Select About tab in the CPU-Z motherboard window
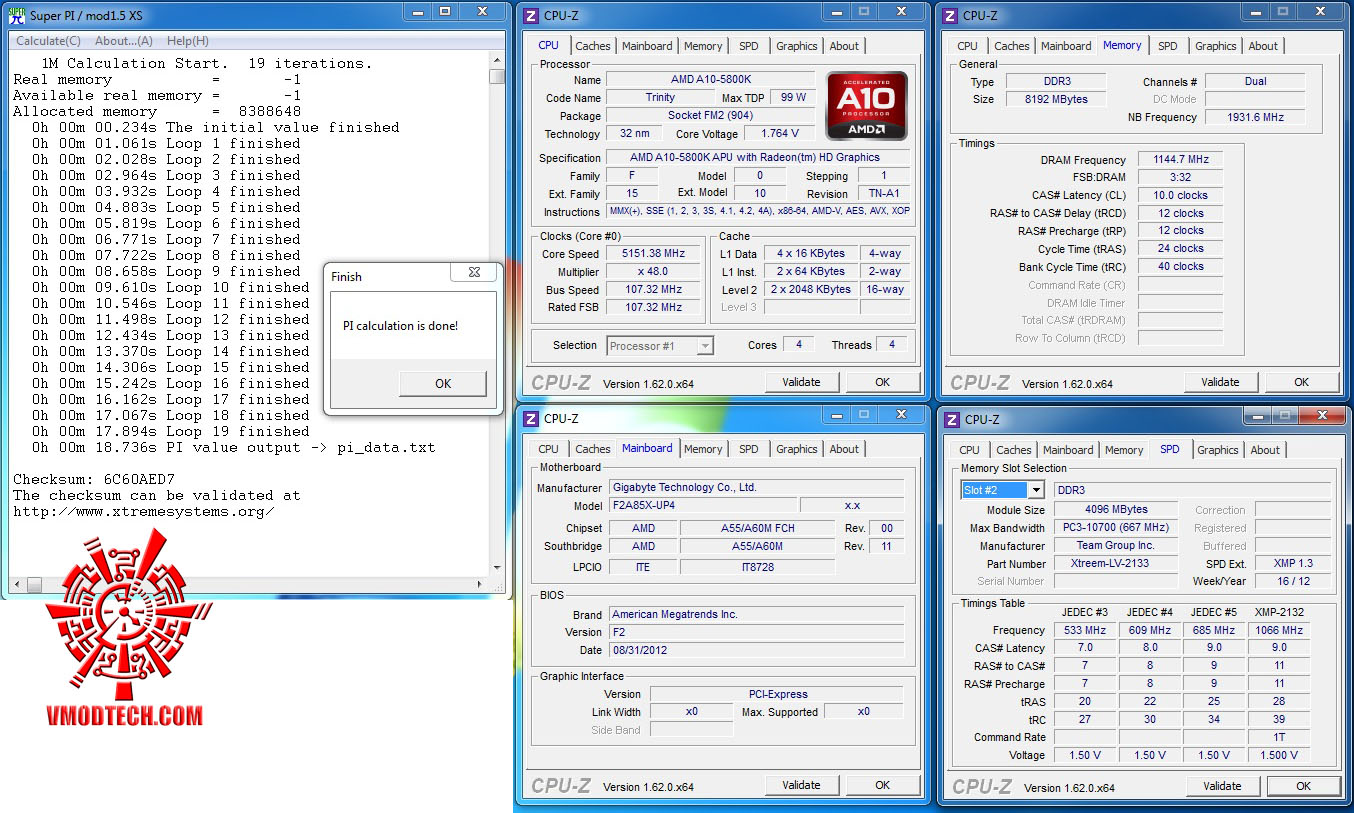The image size is (1354, 813). click(x=844, y=449)
